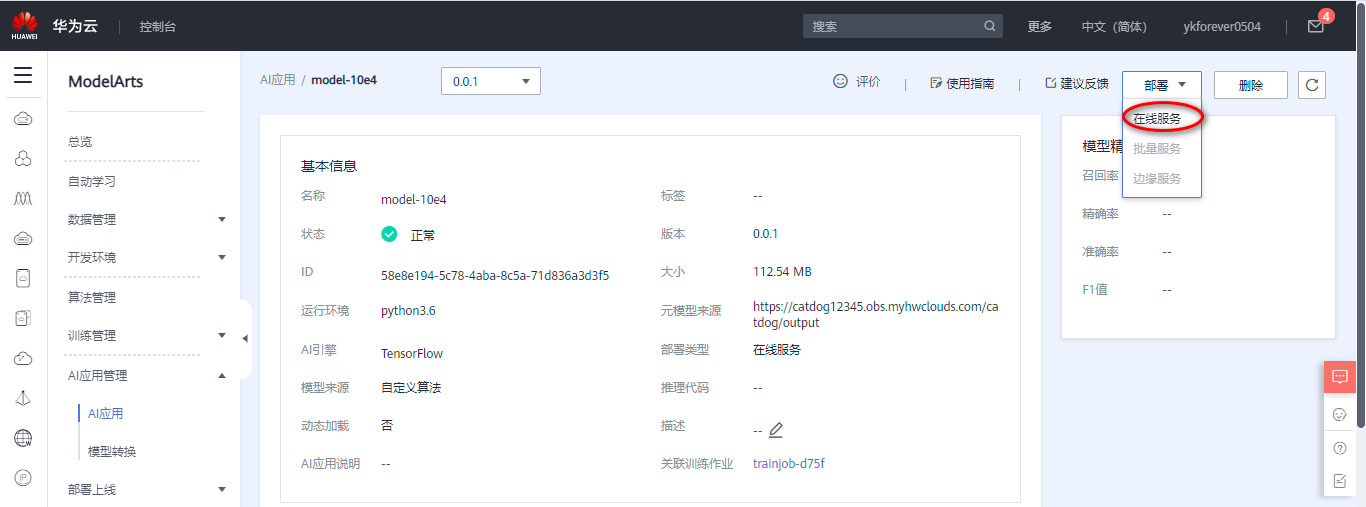Open the hamburger service menu

pos(23,75)
